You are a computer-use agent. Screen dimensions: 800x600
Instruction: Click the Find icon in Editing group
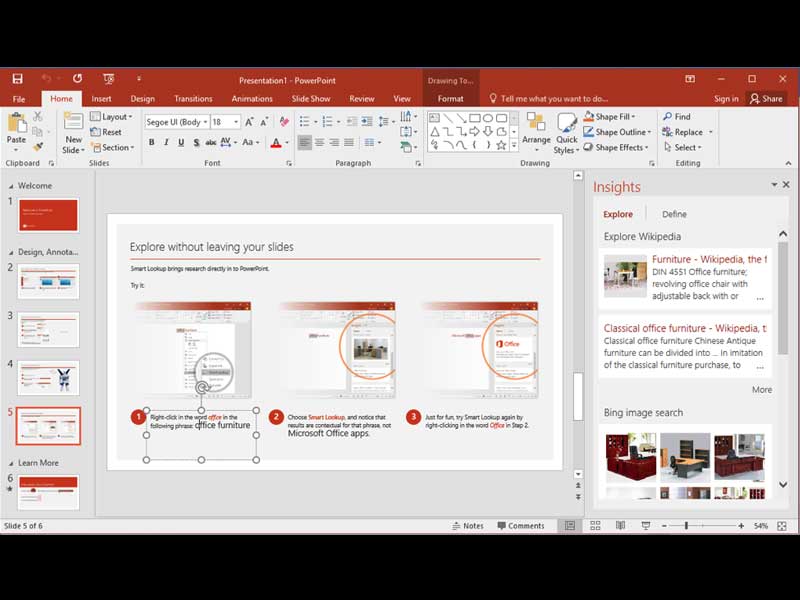[x=676, y=117]
